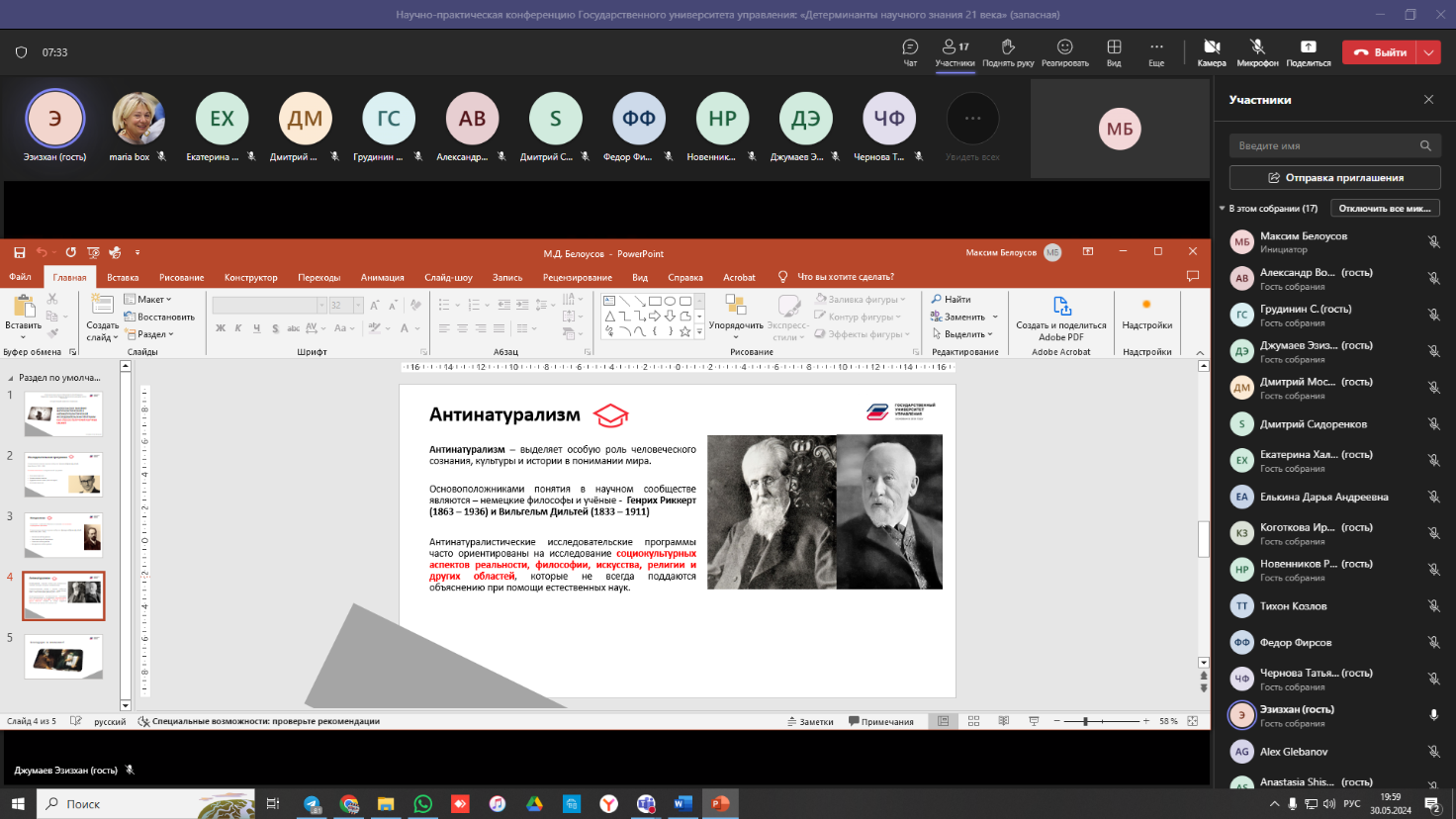
Task: Start slideshow from beginning quick access icon
Action: coord(93,252)
